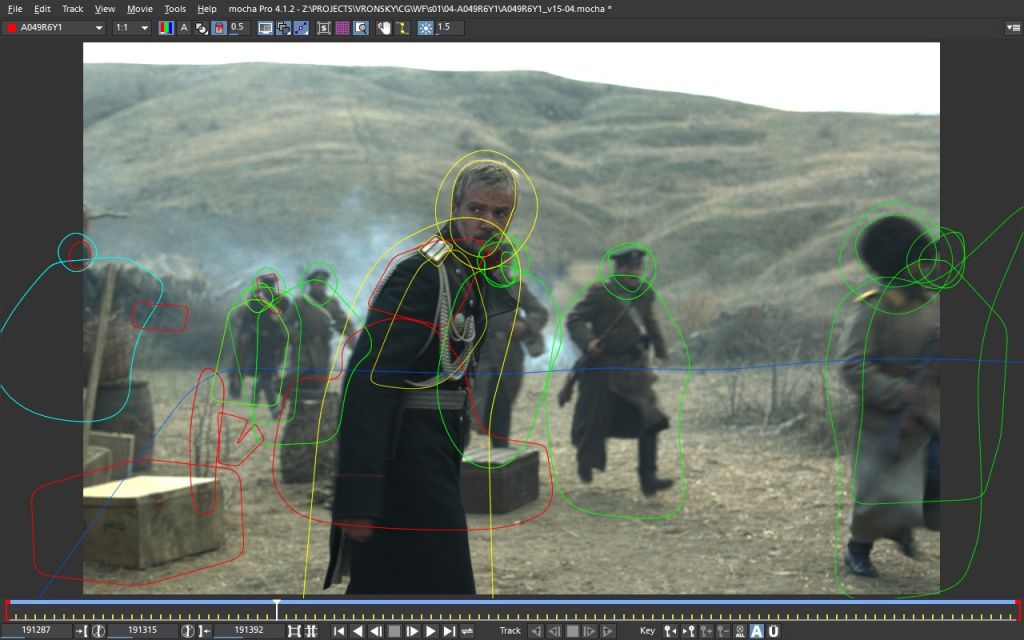Toggle the layer mattes display icon
Image resolution: width=1024 pixels, height=640 pixels.
[201, 28]
